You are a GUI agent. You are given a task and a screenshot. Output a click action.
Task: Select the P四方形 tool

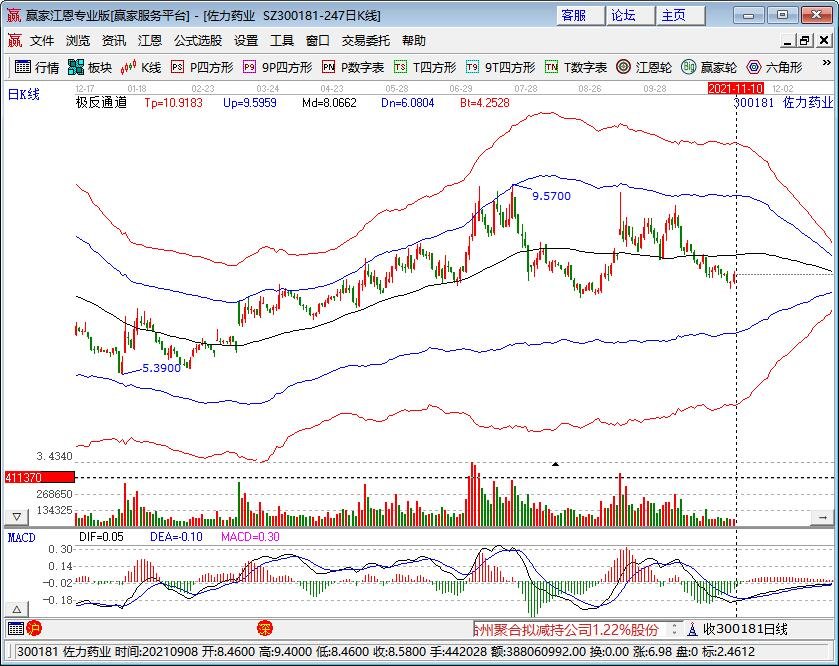[202, 67]
